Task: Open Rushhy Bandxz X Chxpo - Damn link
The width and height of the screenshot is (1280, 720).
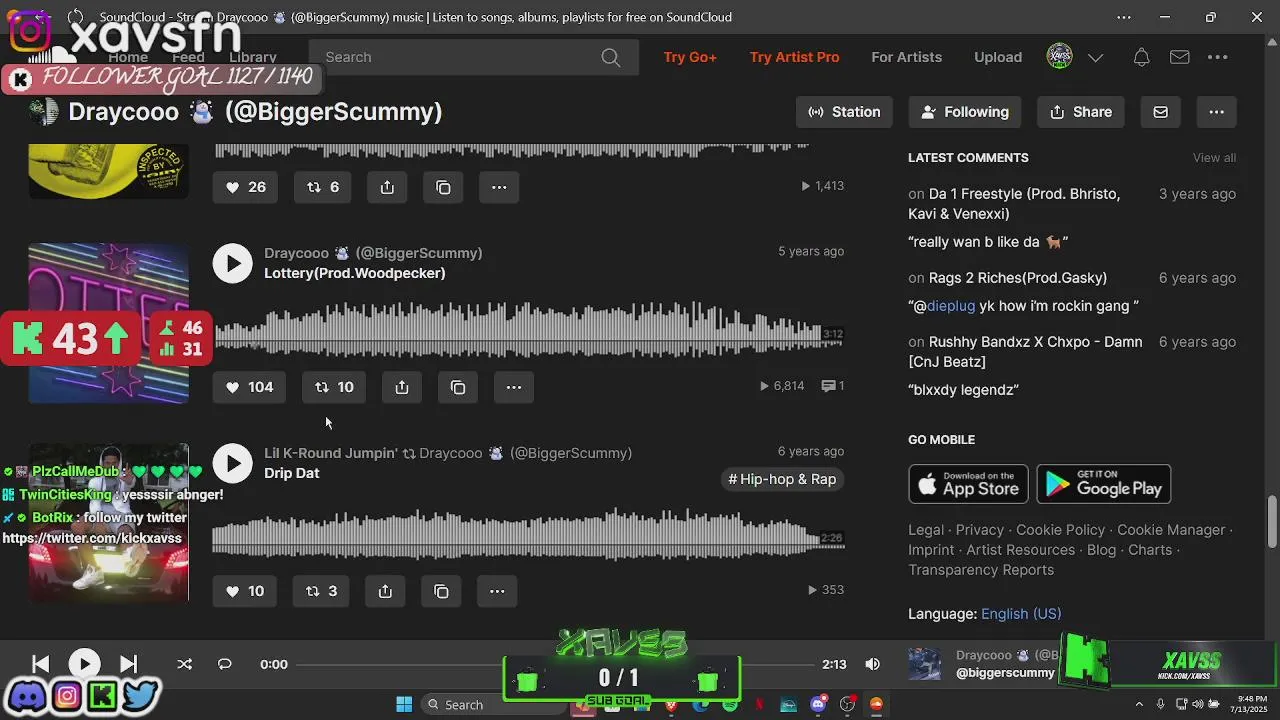Action: (x=1025, y=352)
